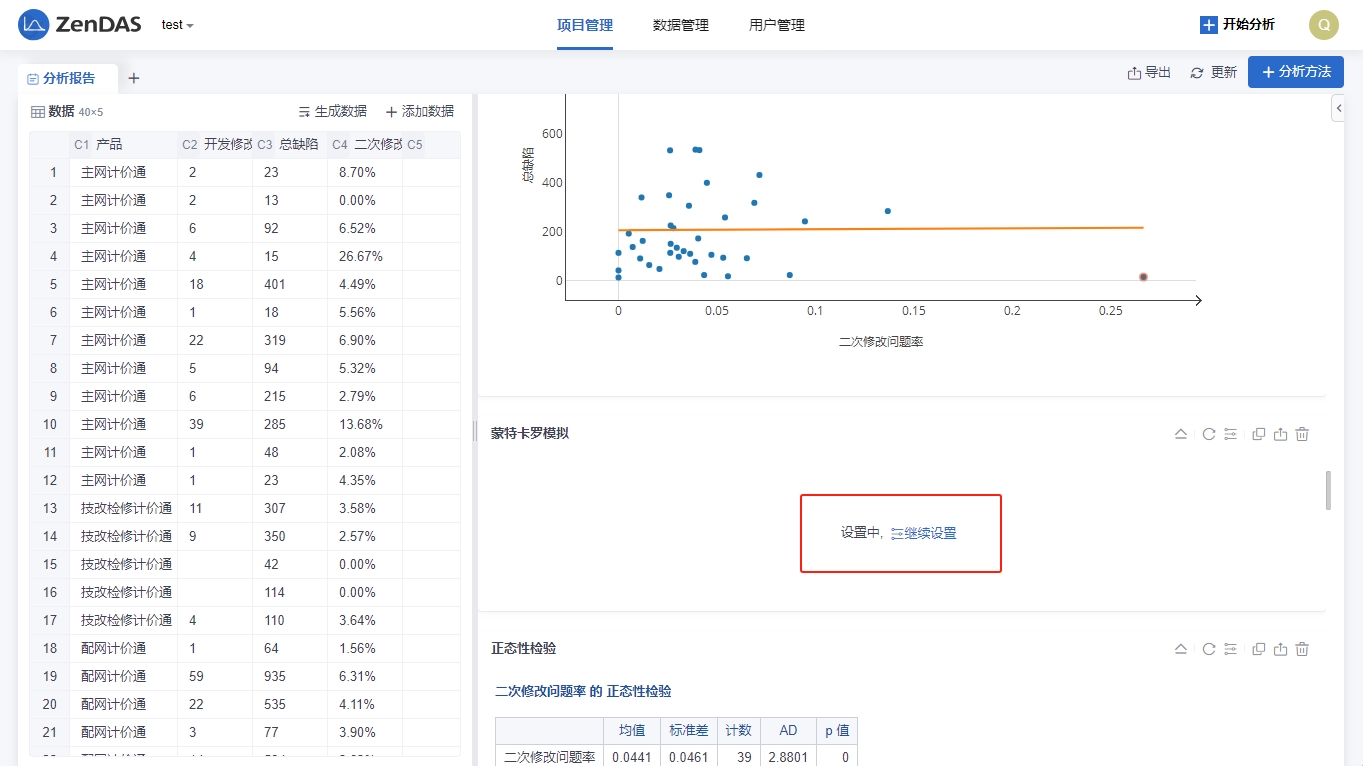Duplicate the 正态性检验 panel

(x=1259, y=649)
